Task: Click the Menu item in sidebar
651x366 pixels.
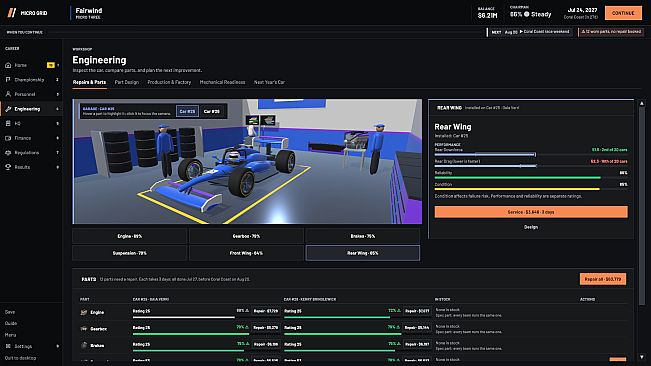Action: click(x=10, y=335)
